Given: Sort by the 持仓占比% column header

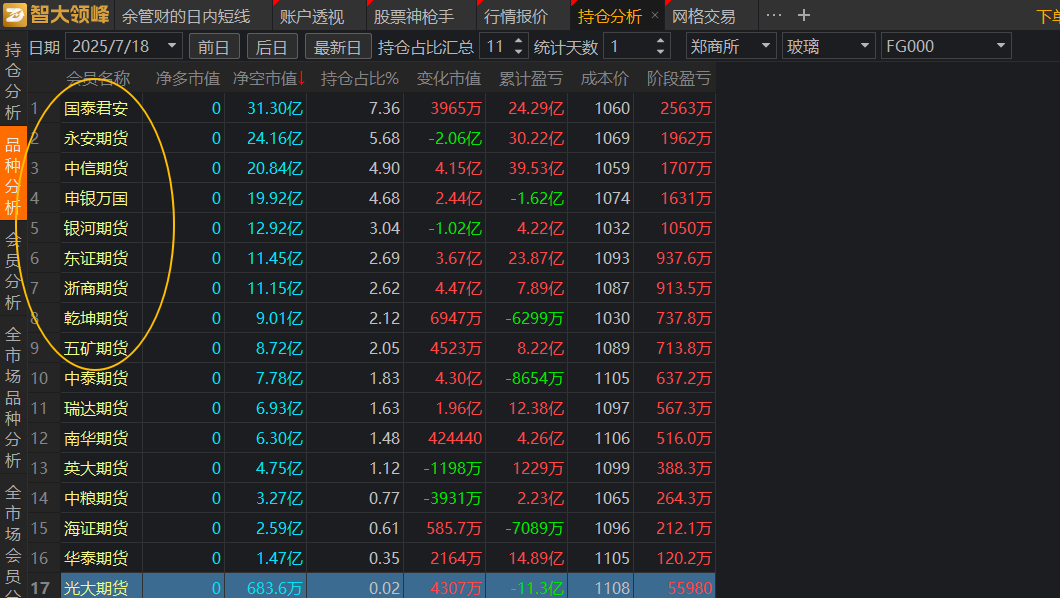Looking at the screenshot, I should (360, 78).
